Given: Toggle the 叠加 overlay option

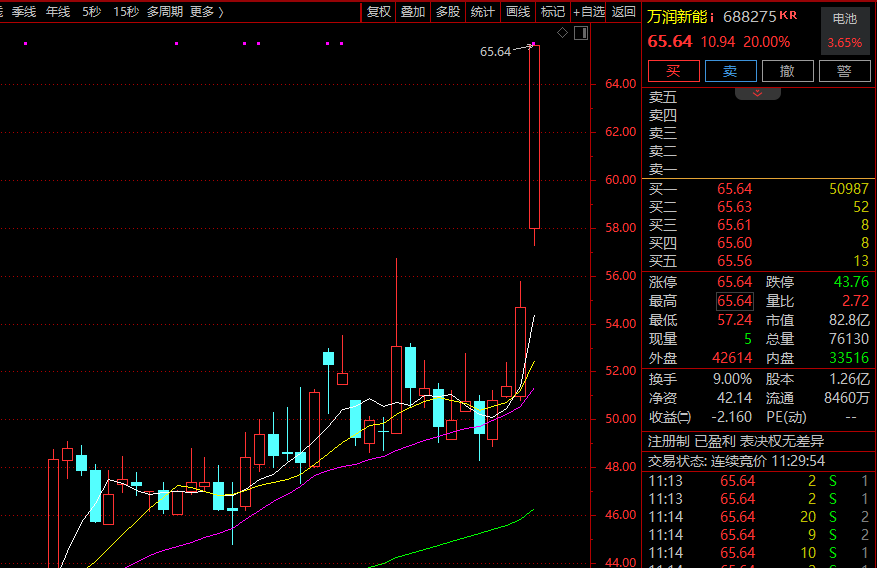Looking at the screenshot, I should 413,12.
